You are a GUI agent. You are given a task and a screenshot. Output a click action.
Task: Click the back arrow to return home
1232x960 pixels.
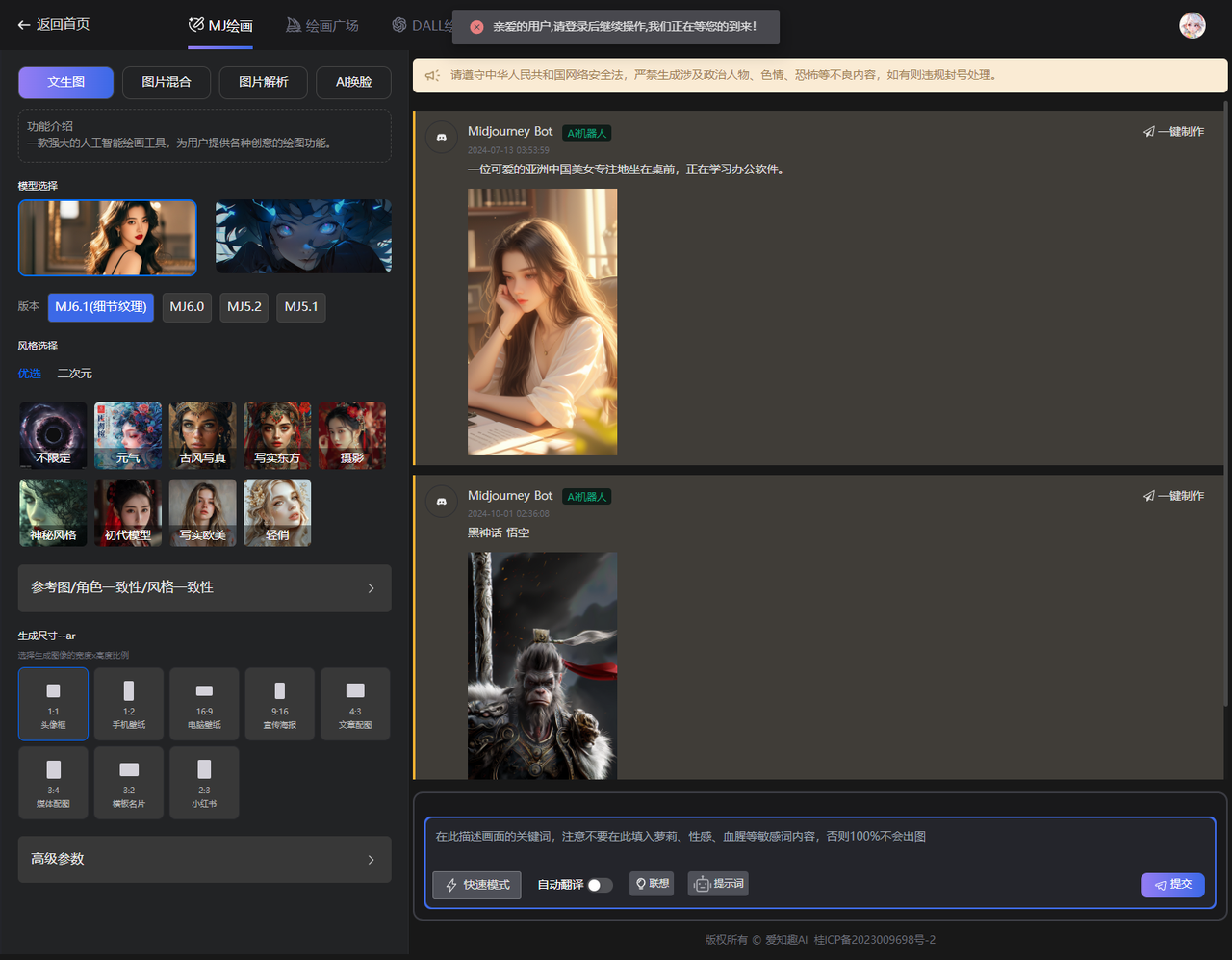(24, 25)
